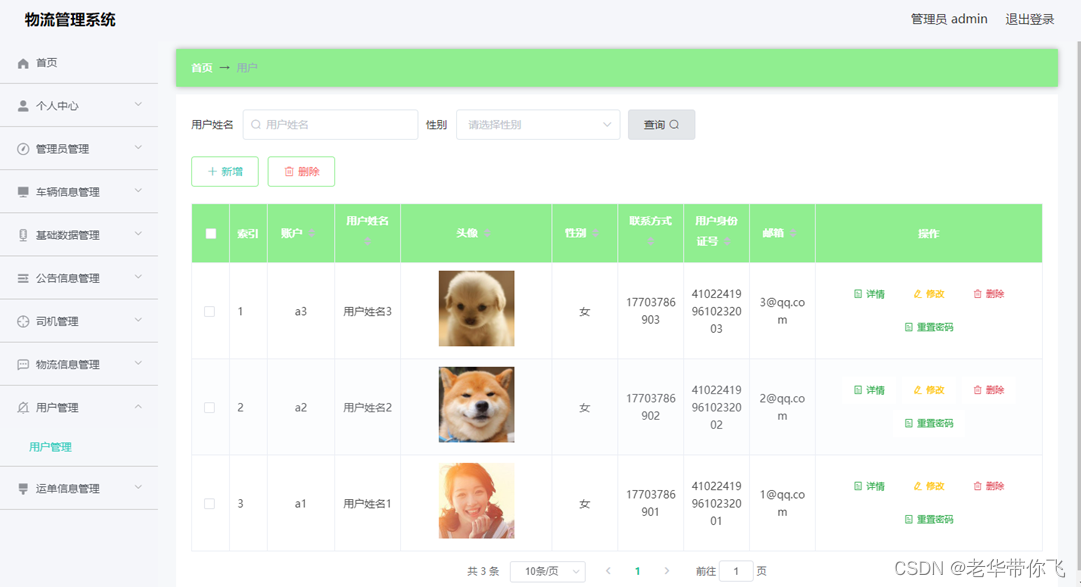
Task: Click 管理员 admin in top bar
Action: 949,19
